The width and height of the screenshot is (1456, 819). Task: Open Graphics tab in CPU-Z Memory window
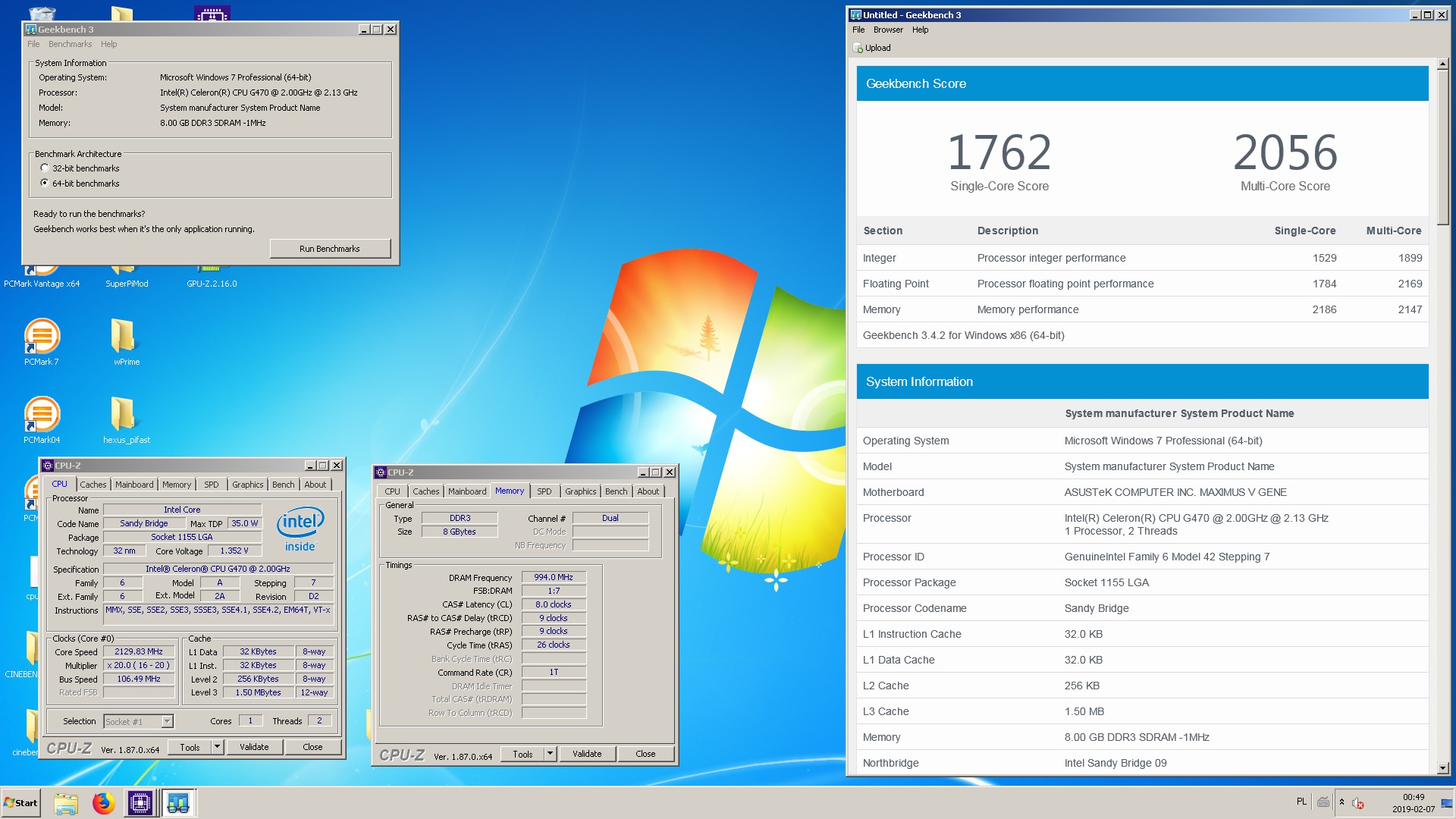click(581, 491)
